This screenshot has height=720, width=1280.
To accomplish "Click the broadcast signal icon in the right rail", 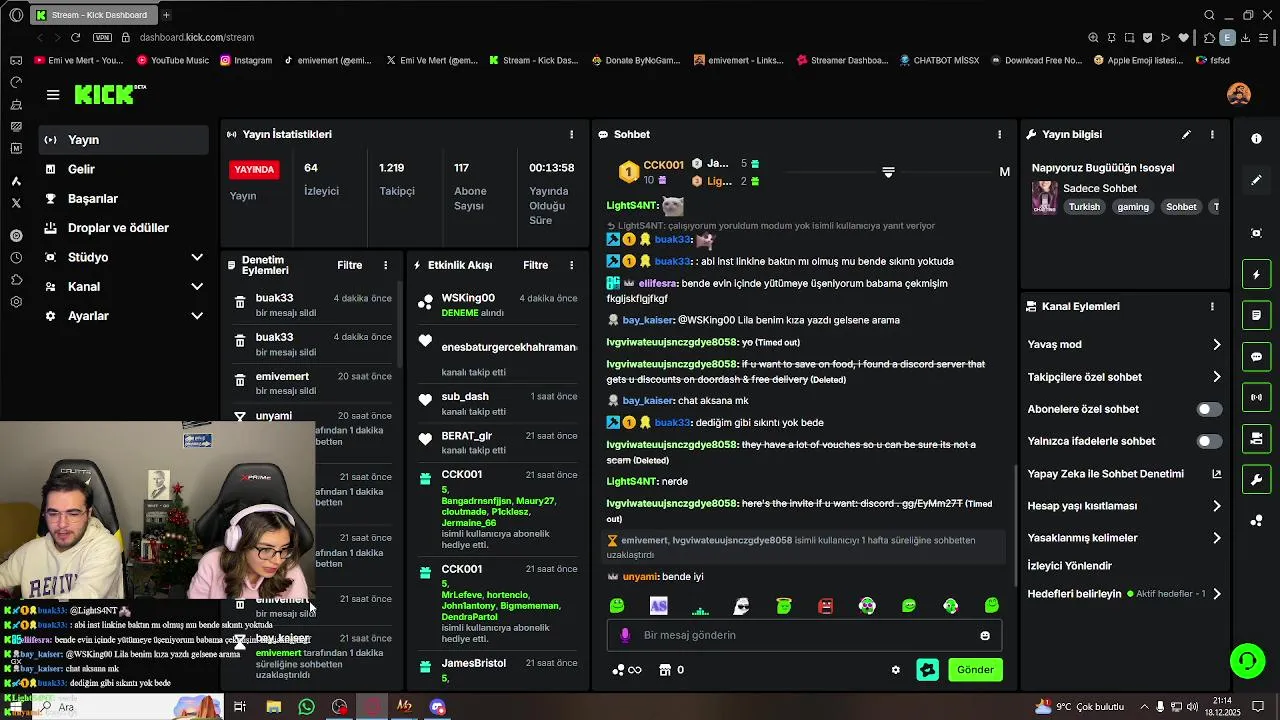I will click(x=1257, y=397).
